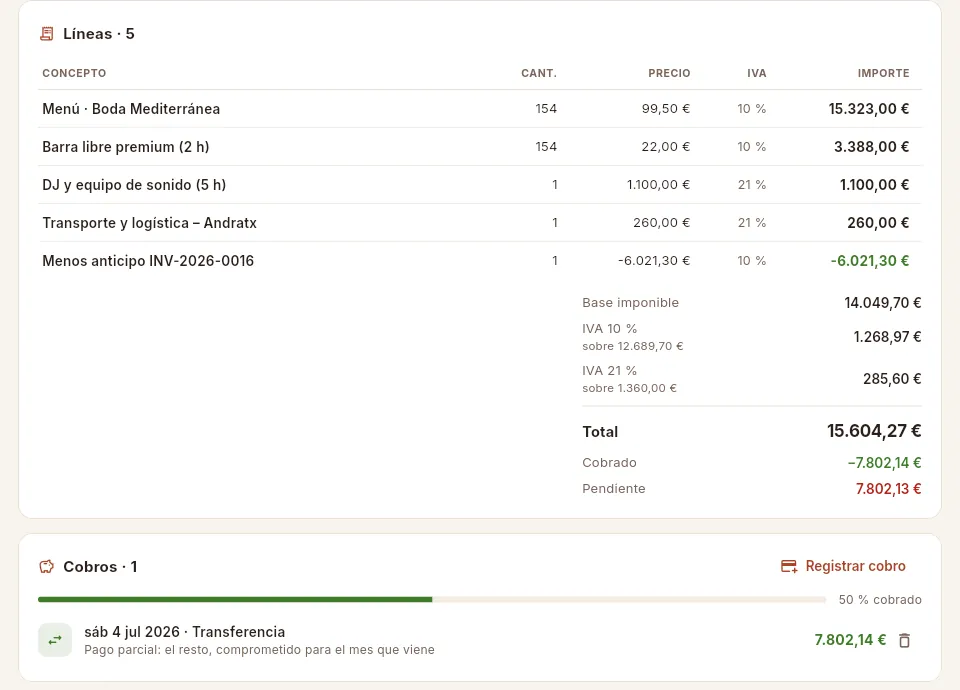Image resolution: width=960 pixels, height=690 pixels.
Task: Click the 50 % collected progress bar
Action: click(432, 599)
